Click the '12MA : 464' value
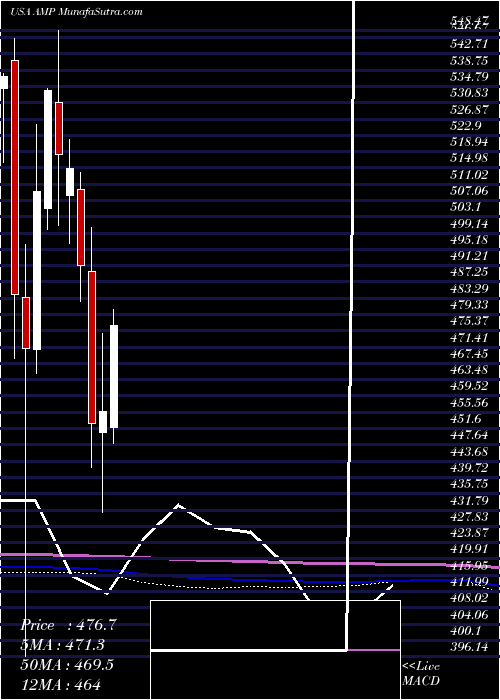The width and height of the screenshot is (500, 700). tap(60, 684)
